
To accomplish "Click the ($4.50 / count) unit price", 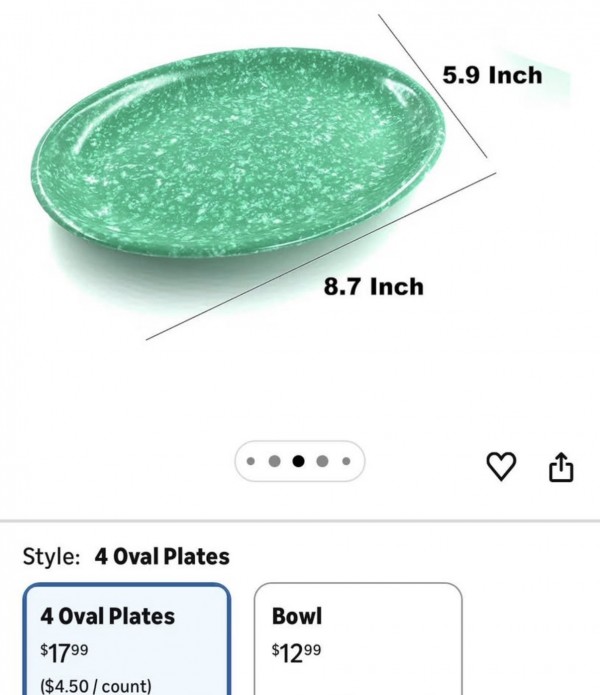I will tap(96, 686).
